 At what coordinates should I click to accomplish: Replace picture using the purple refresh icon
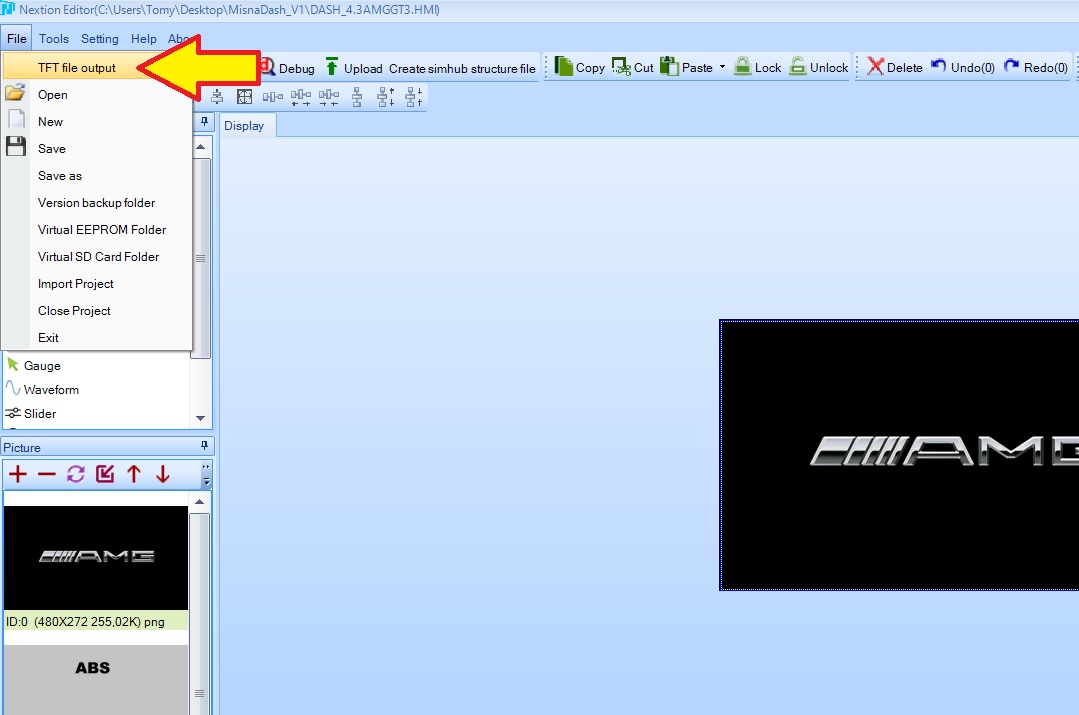tap(76, 474)
